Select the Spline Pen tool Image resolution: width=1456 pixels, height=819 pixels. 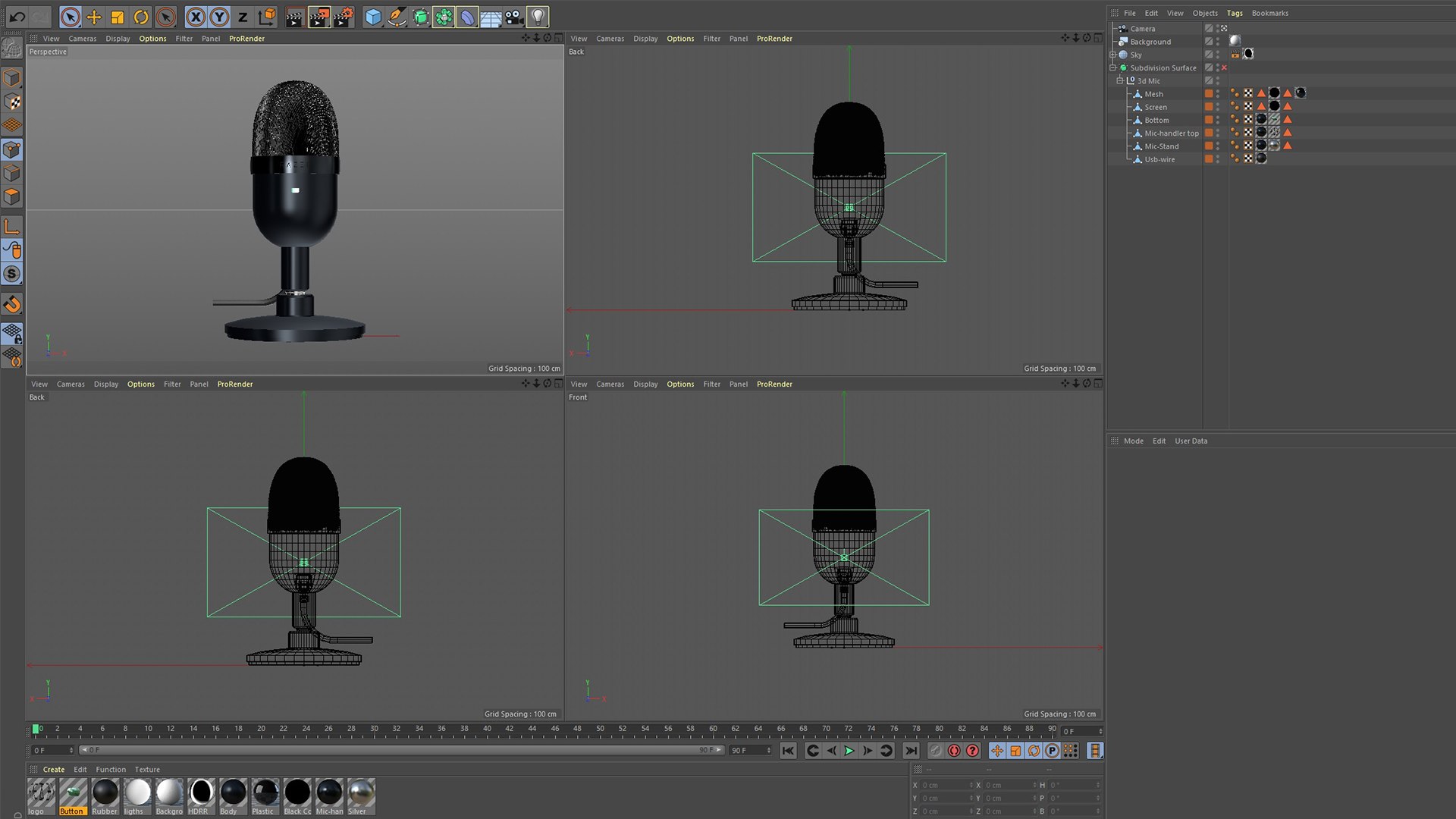click(397, 16)
